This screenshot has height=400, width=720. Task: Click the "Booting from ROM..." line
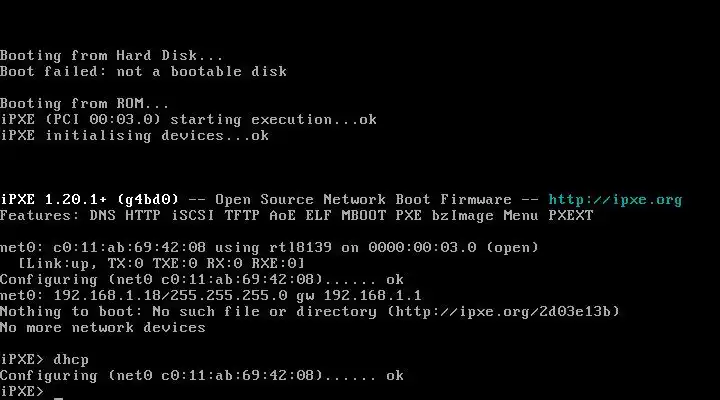point(85,103)
